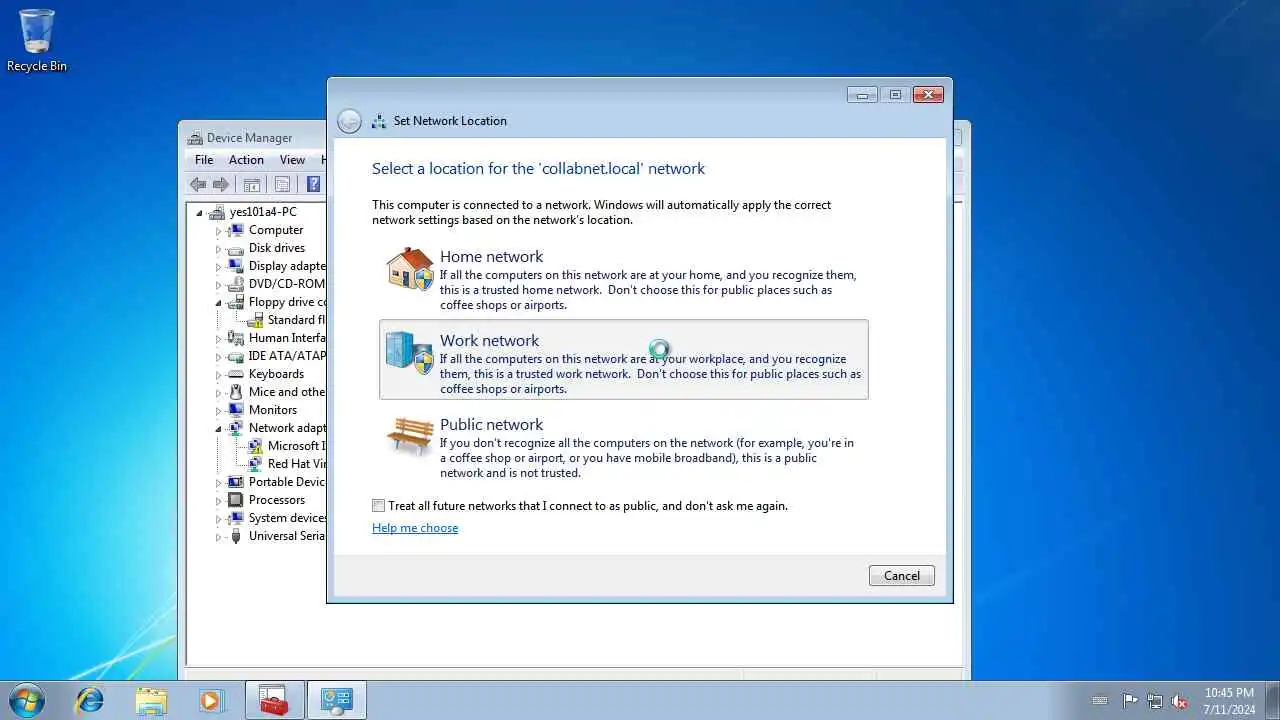Click the network icon beside Set Network Location title
The image size is (1280, 720).
(x=379, y=121)
